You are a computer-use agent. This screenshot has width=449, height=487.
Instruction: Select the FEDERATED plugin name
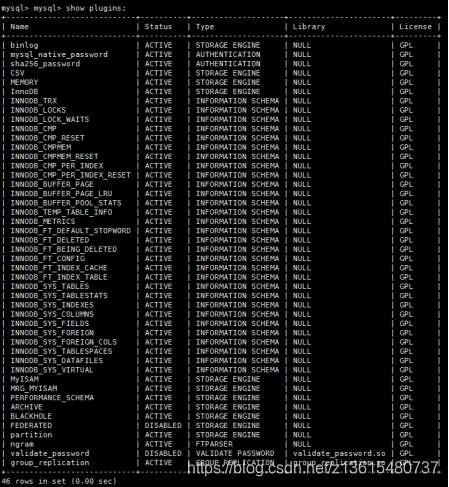31,426
